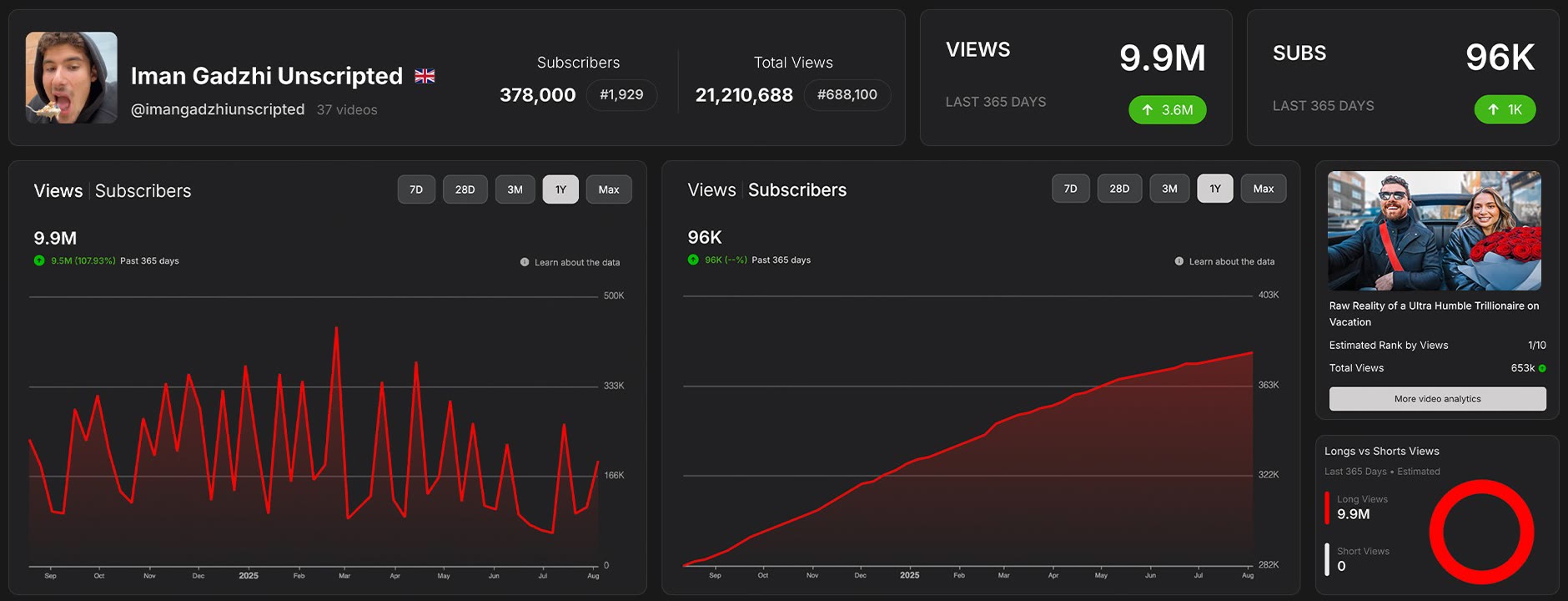Open the video thumbnail of Ultra Humble Trillionaire

coord(1435,230)
